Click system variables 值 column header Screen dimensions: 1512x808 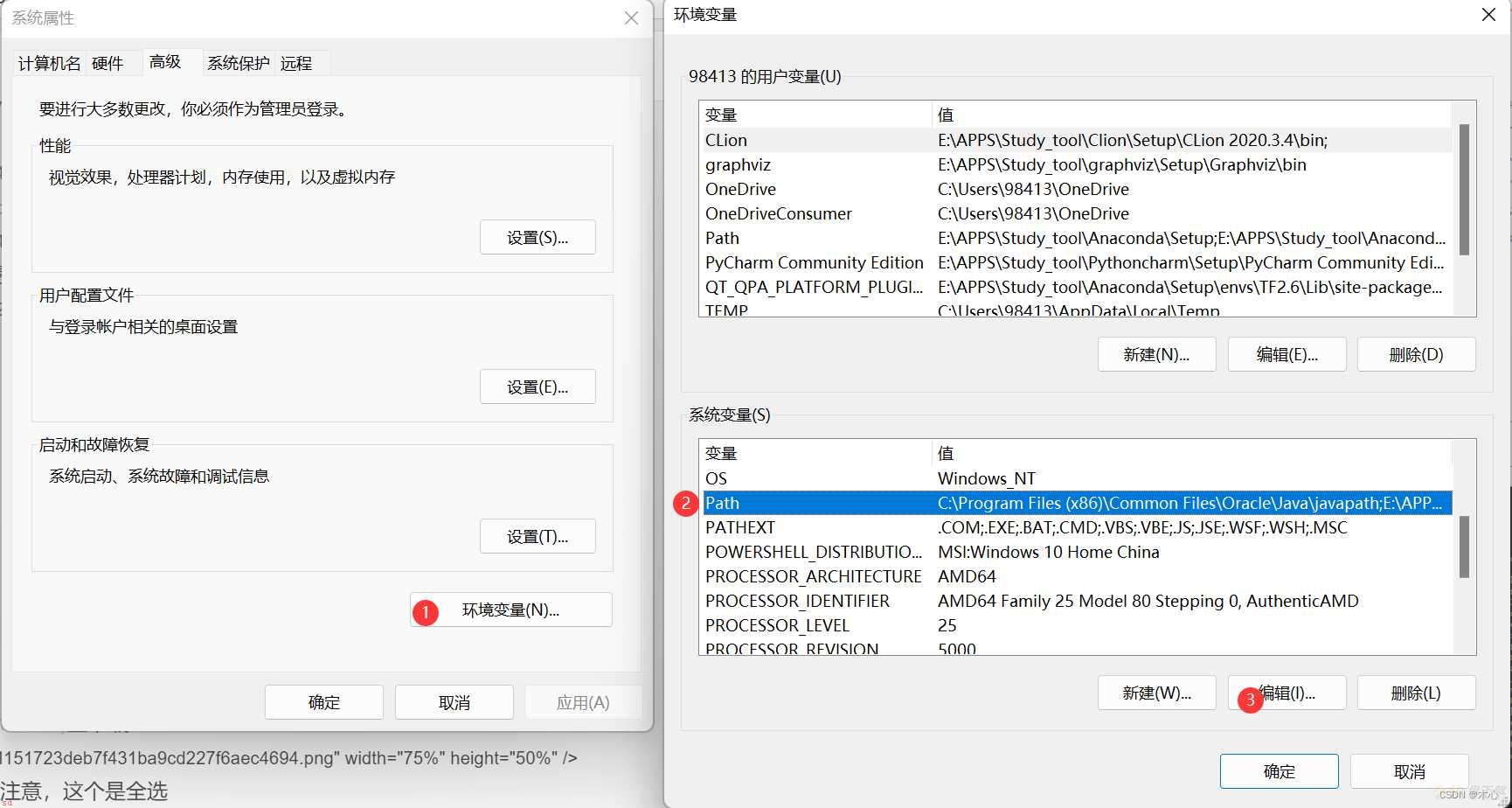click(1191, 453)
